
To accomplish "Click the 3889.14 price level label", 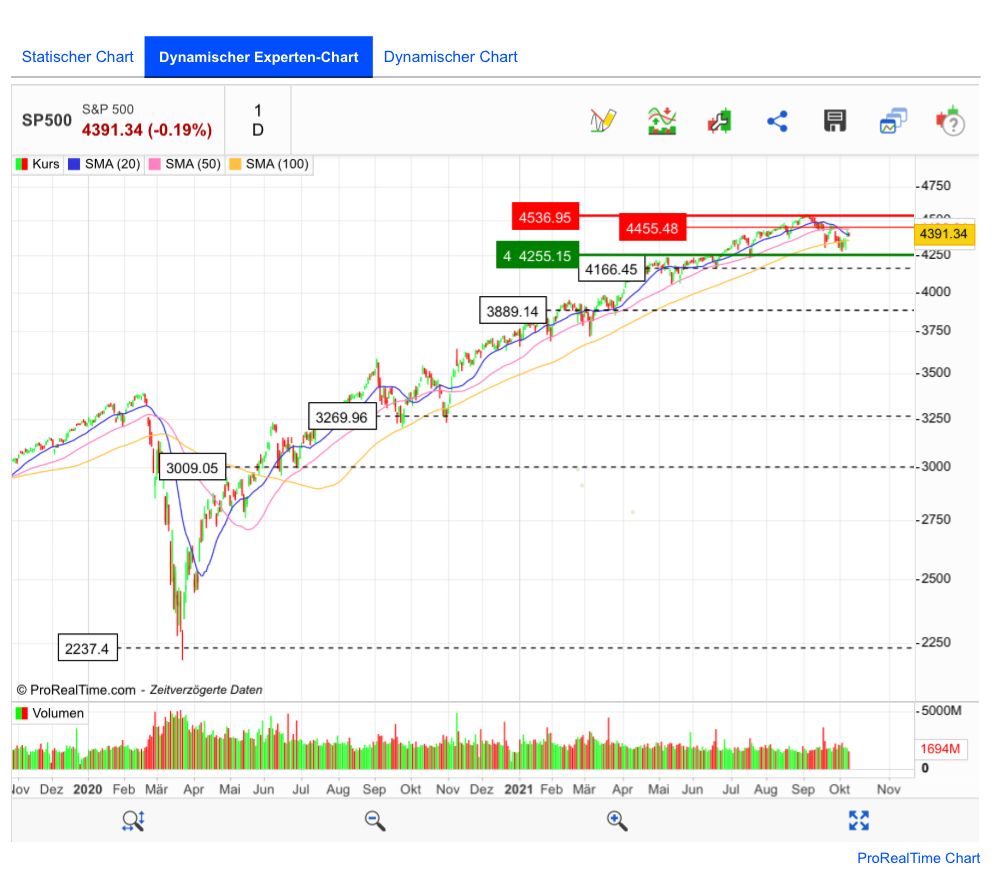I will point(512,311).
